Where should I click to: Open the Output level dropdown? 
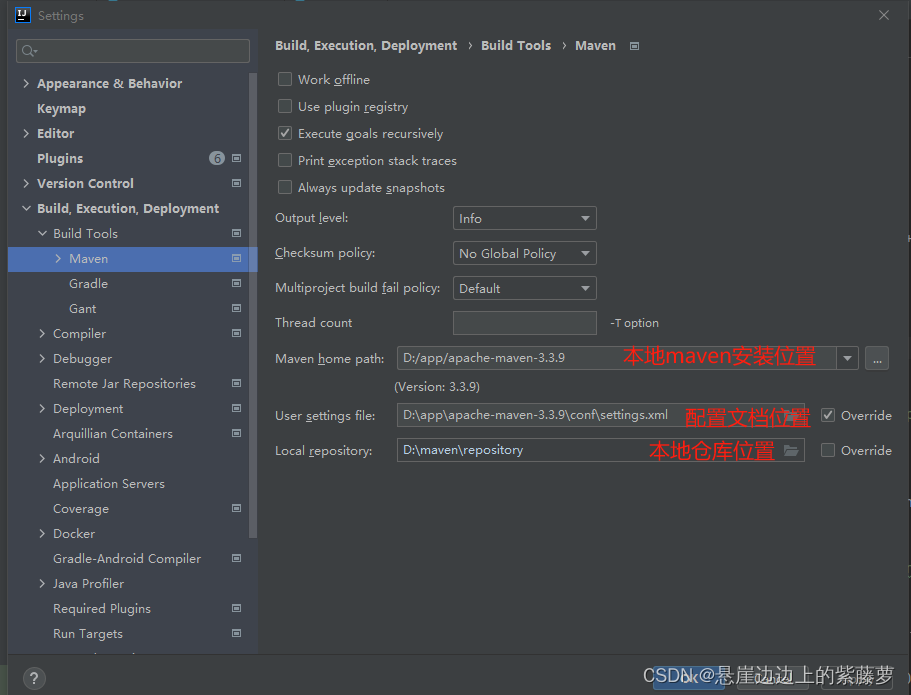[x=525, y=218]
